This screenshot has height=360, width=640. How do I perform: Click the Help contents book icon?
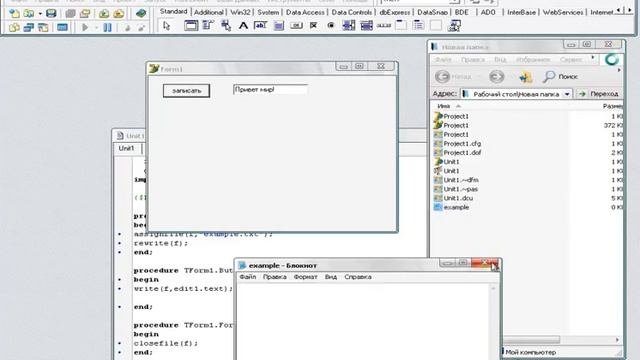[141, 13]
